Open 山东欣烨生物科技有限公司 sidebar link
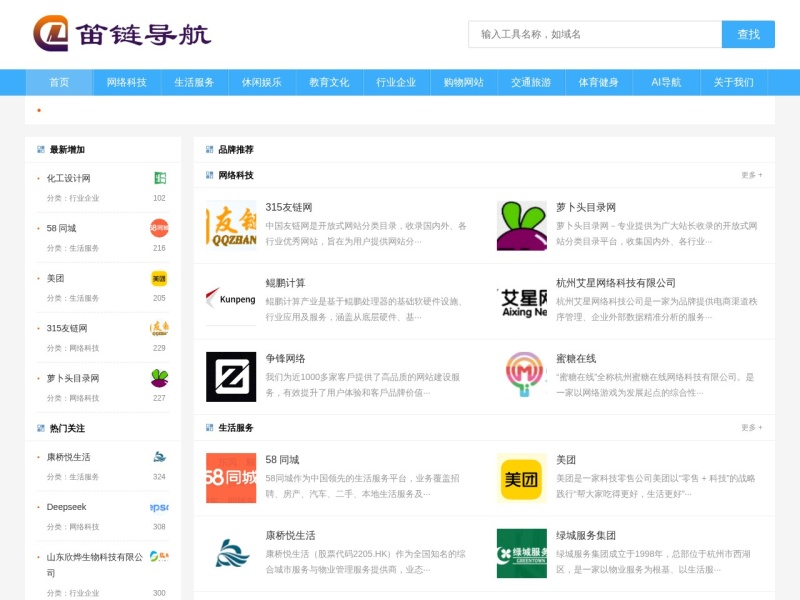Viewport: 800px width, 600px height. click(95, 564)
